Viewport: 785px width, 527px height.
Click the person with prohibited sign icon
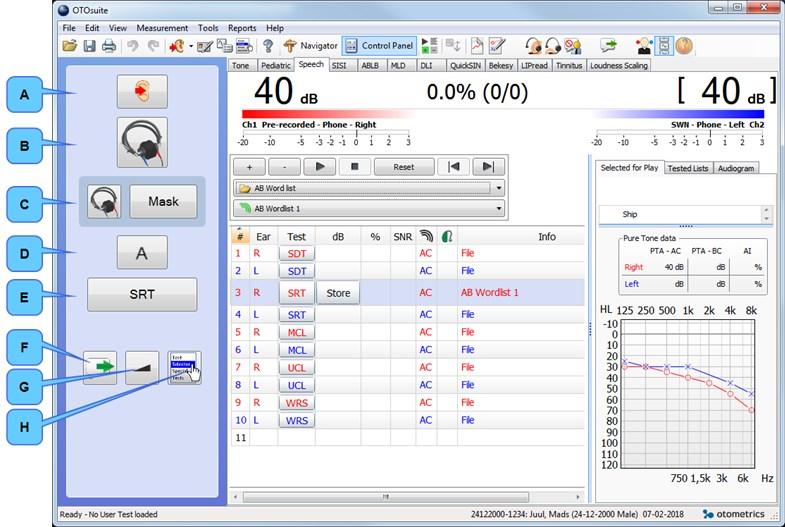coord(573,46)
